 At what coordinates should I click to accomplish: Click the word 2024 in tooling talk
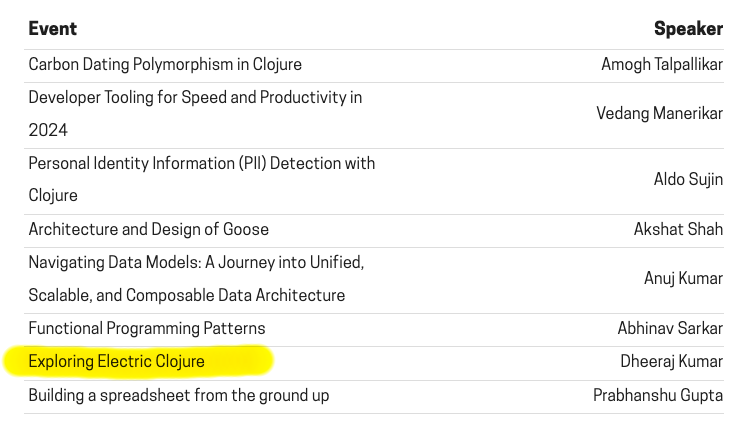point(48,130)
